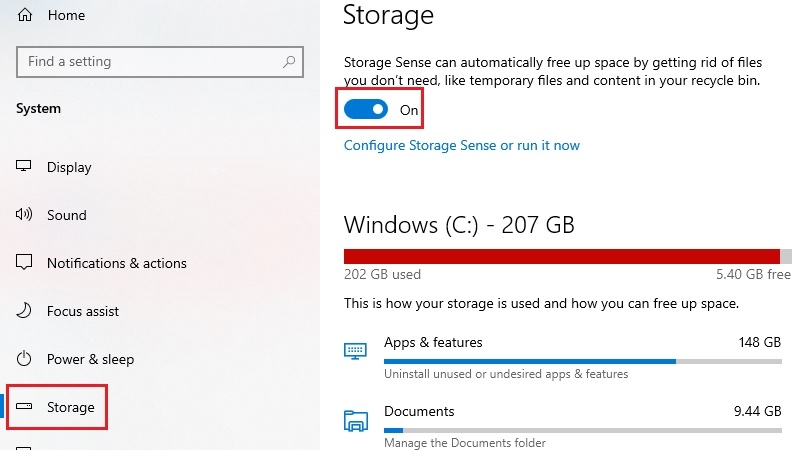Click 'Uninstall unused or undesired apps & features' text
Viewport: 800px width, 450px height.
(x=506, y=374)
